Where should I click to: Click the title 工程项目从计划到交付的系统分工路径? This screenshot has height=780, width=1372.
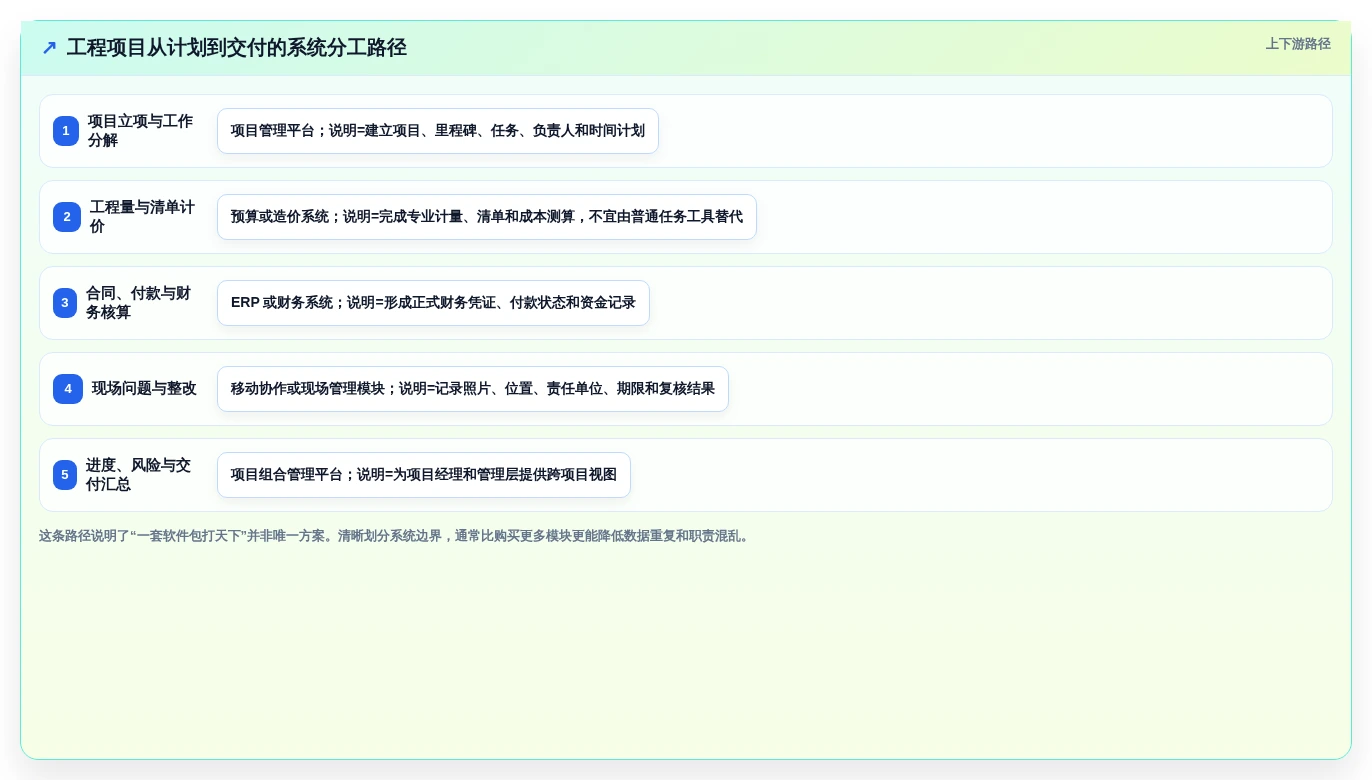(x=236, y=48)
